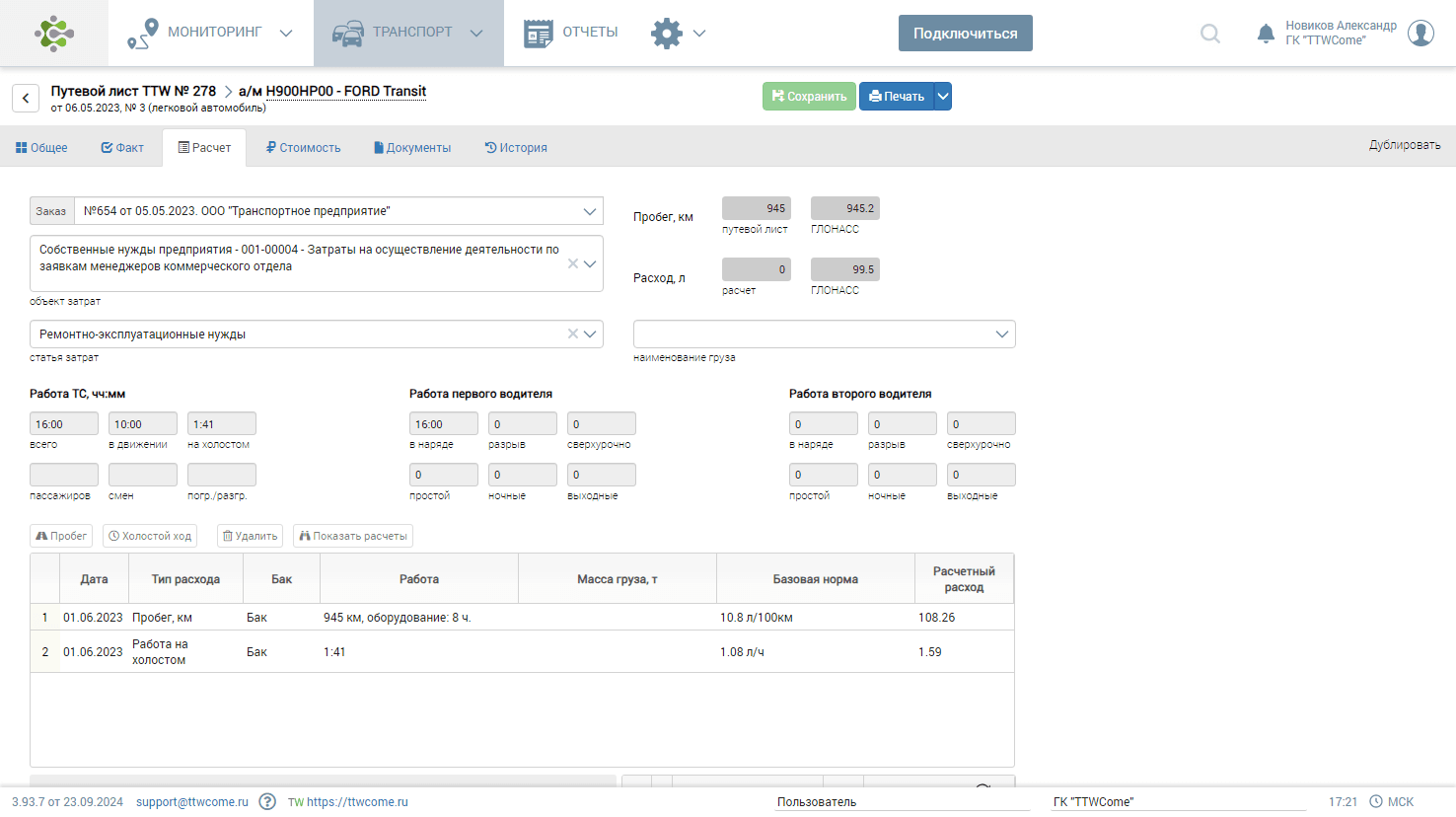Image resolution: width=1456 pixels, height=817 pixels.
Task: Click the смен input field
Action: (x=143, y=475)
